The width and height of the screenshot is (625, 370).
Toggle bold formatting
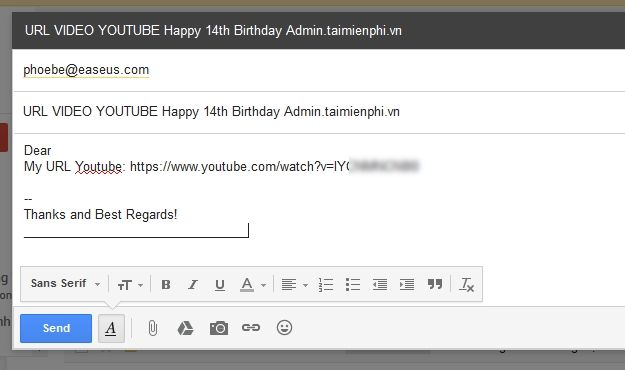(166, 285)
